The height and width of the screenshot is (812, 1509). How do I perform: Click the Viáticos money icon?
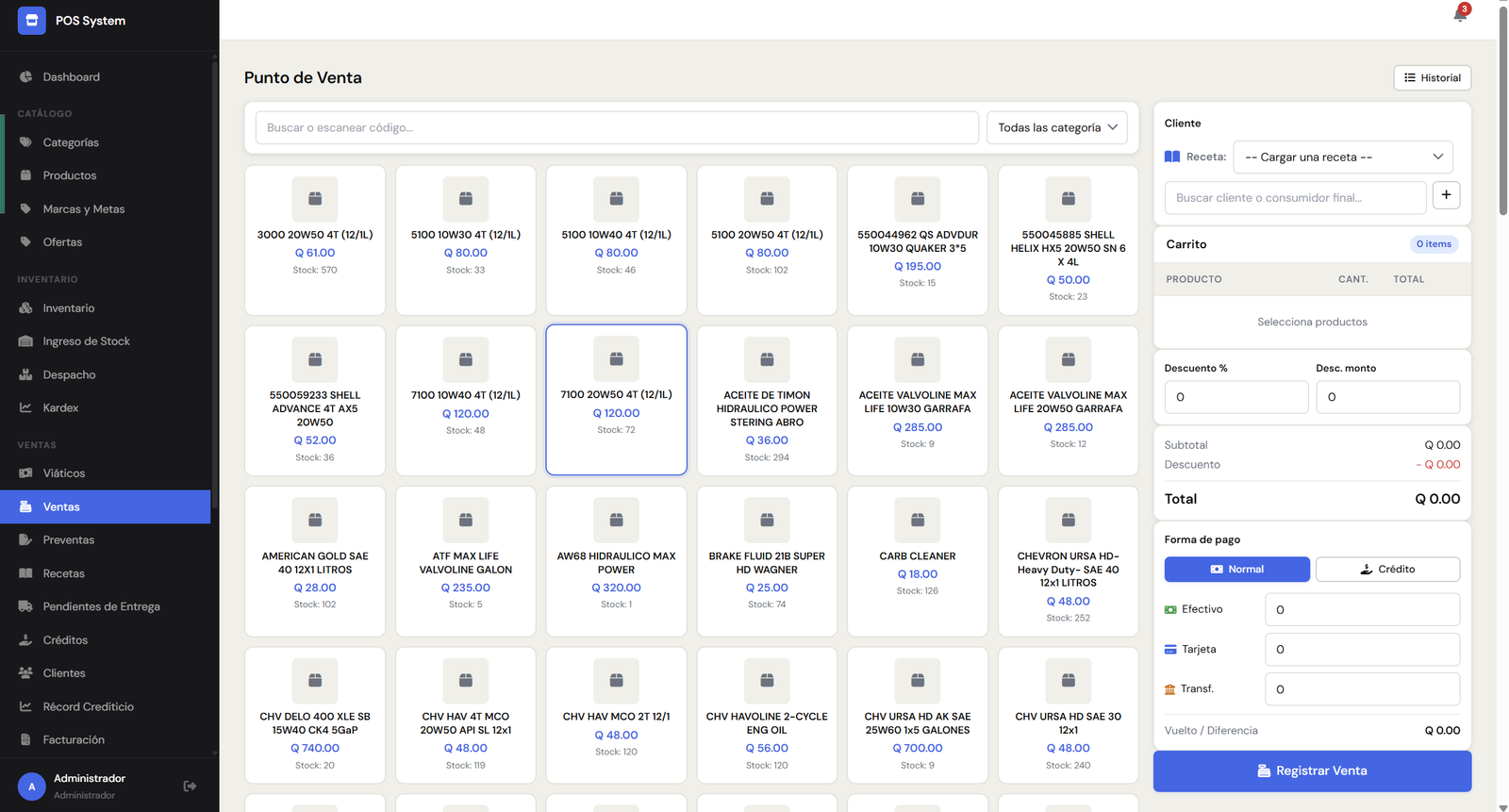tap(25, 473)
